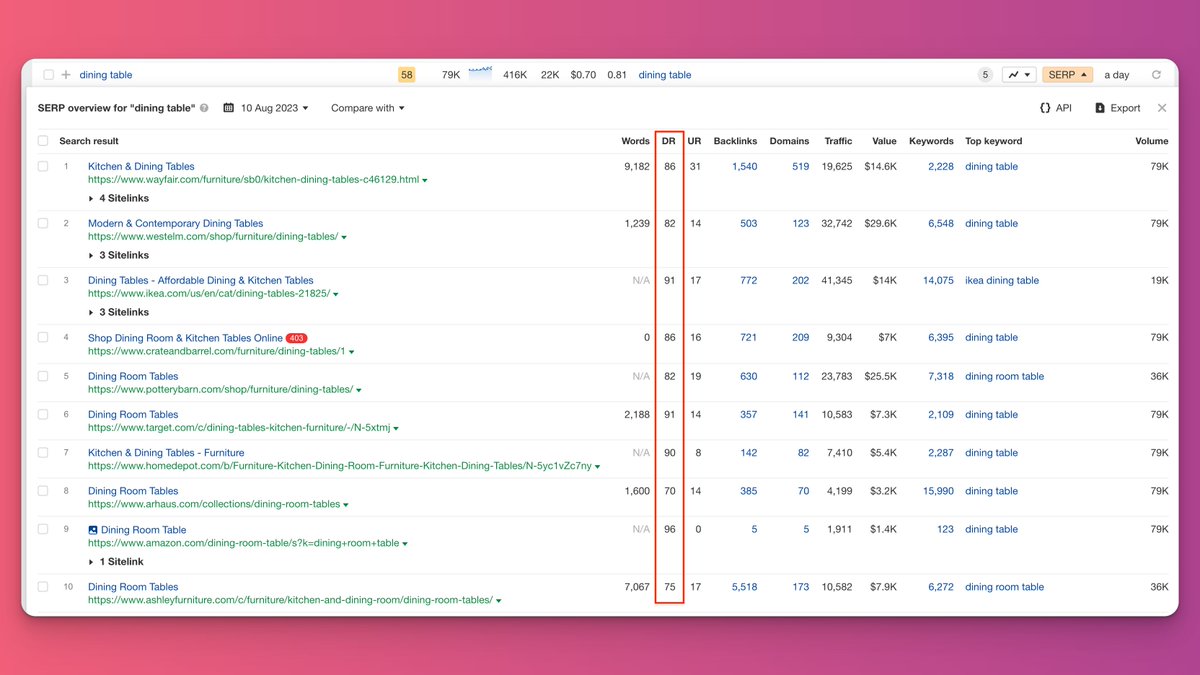Check the box for the homedepot.com result
This screenshot has width=1200, height=675.
pyautogui.click(x=43, y=453)
